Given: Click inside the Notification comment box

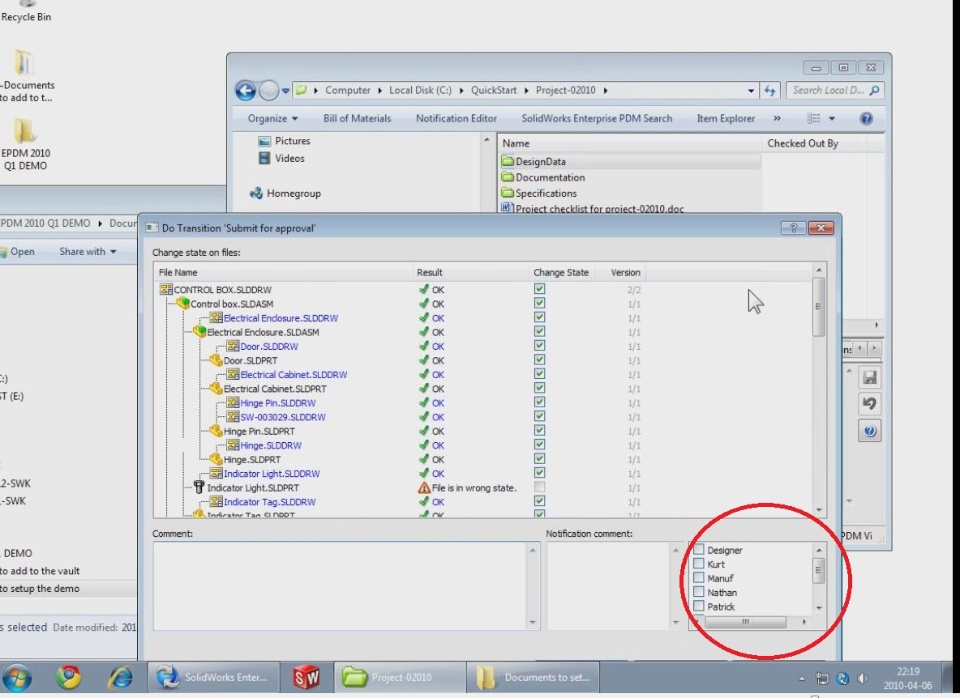Looking at the screenshot, I should (x=609, y=587).
